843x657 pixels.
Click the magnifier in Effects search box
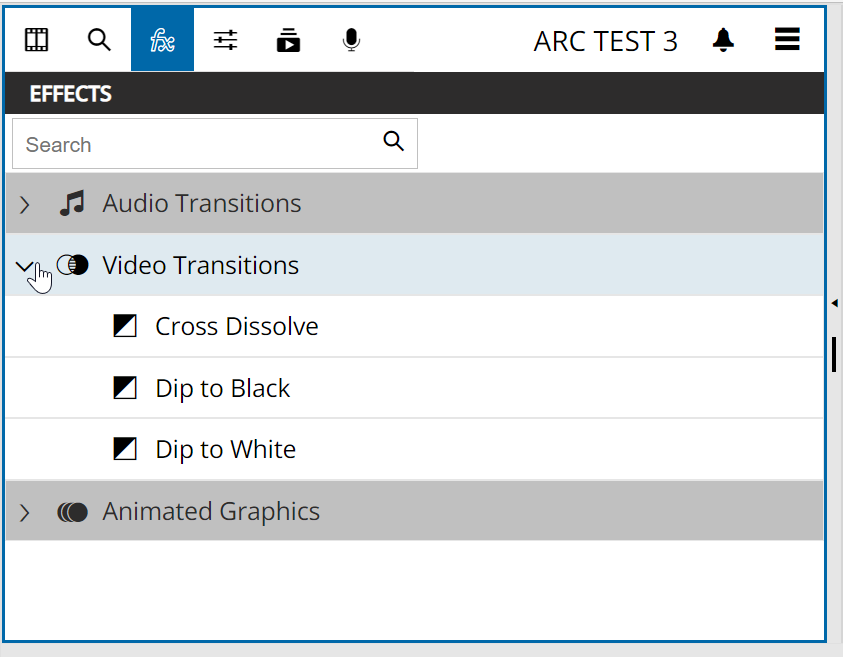(x=394, y=141)
